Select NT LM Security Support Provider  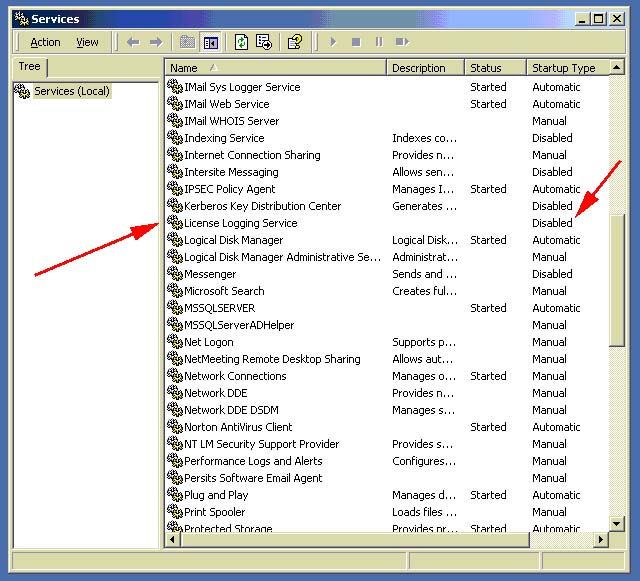pos(262,444)
